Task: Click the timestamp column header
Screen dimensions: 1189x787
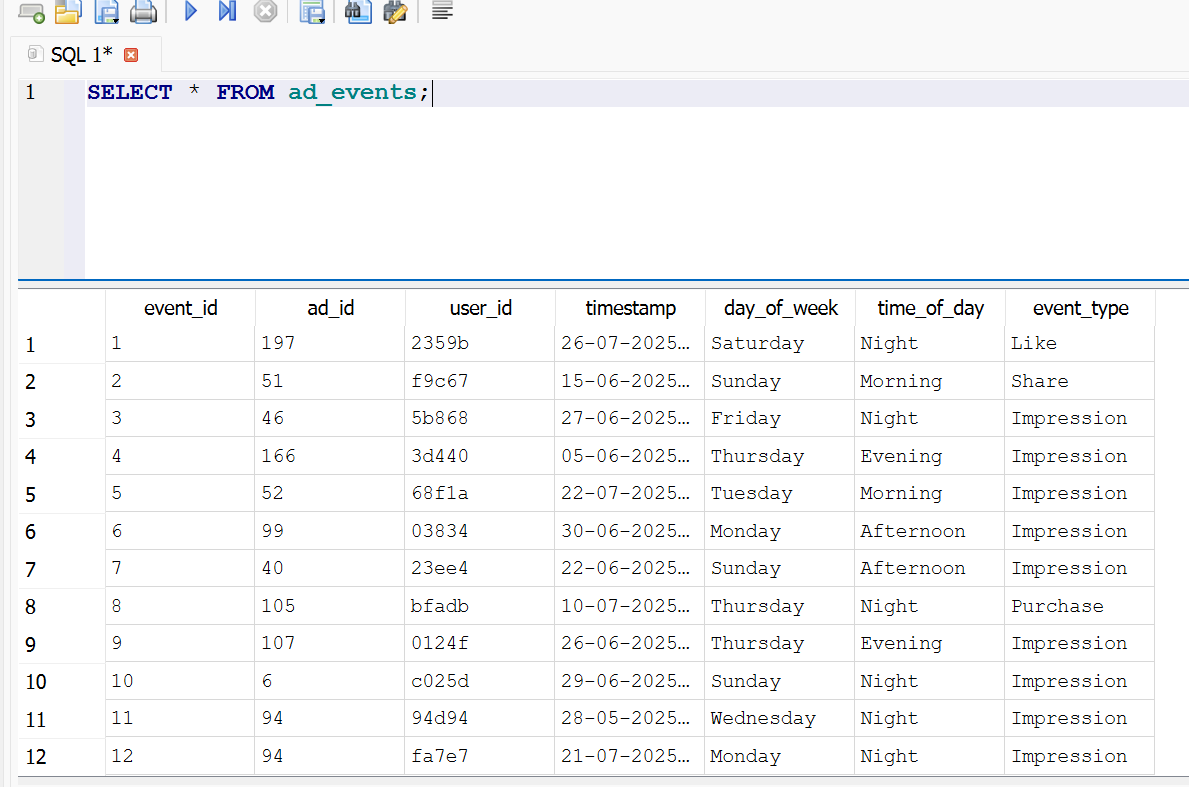Action: [630, 308]
